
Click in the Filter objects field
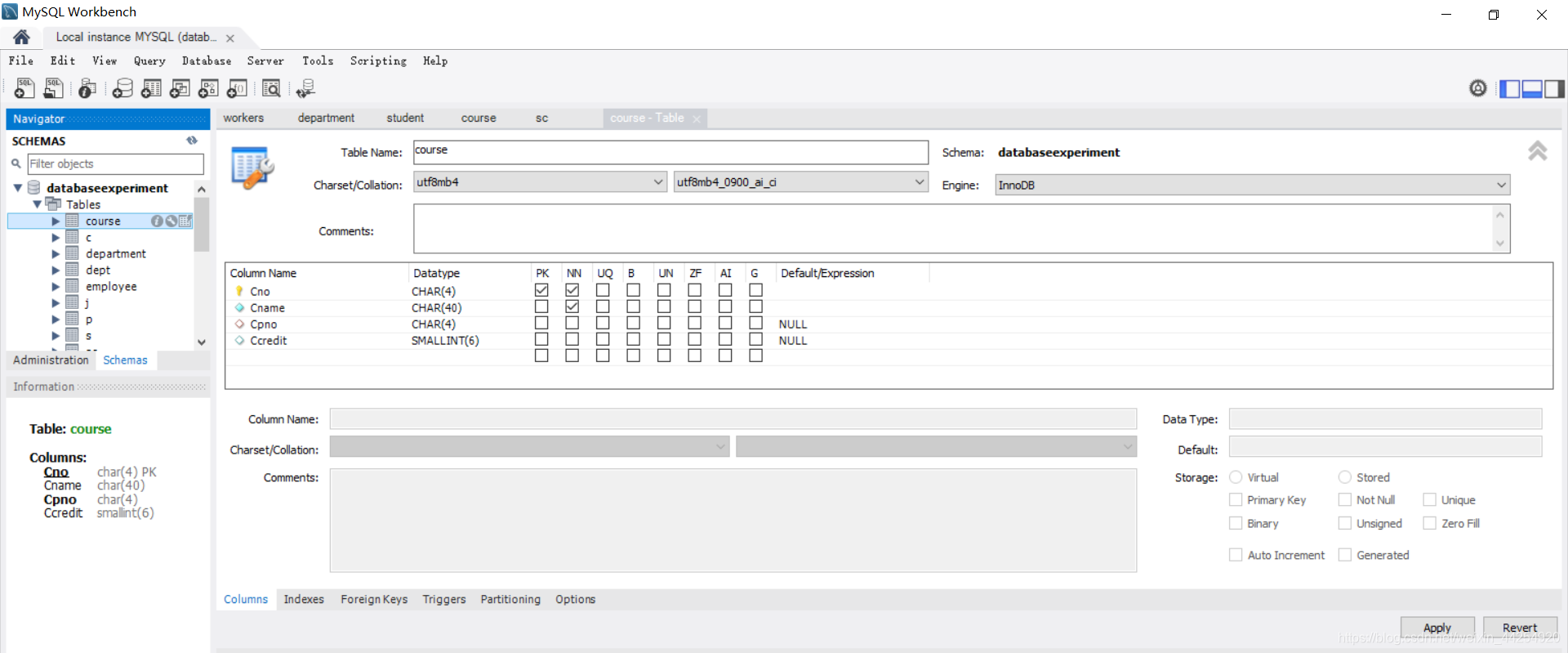(115, 163)
